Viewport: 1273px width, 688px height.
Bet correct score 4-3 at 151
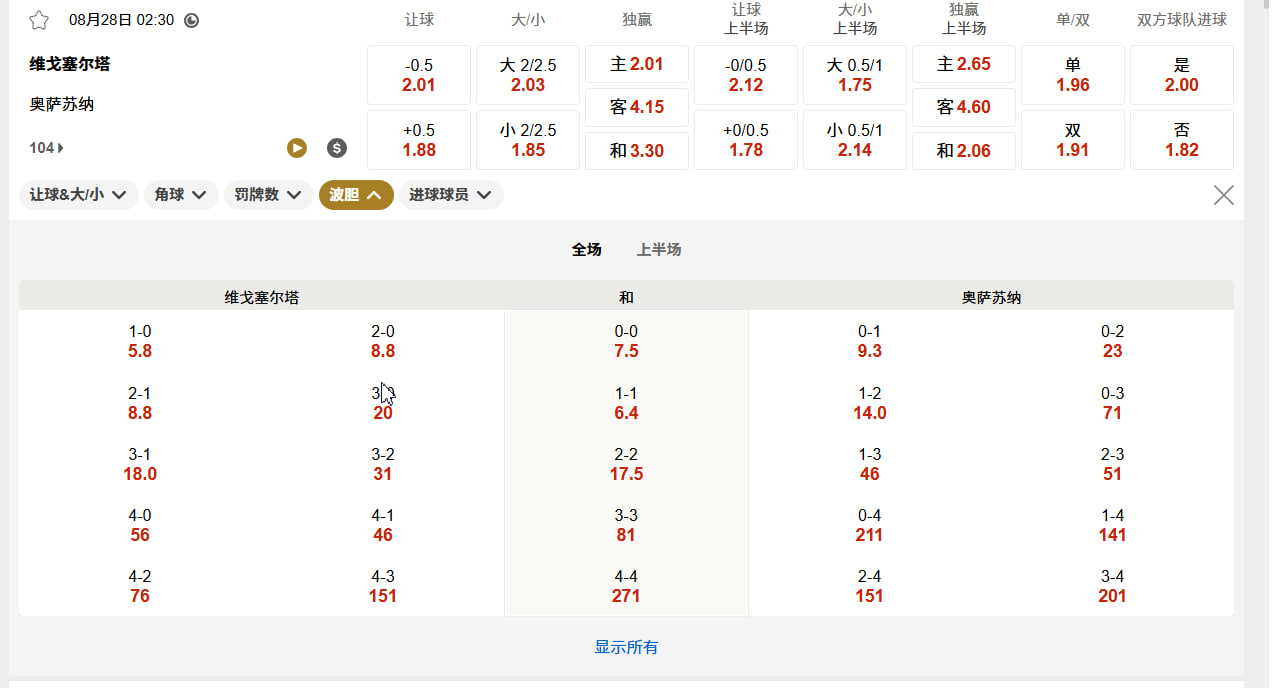pos(383,586)
